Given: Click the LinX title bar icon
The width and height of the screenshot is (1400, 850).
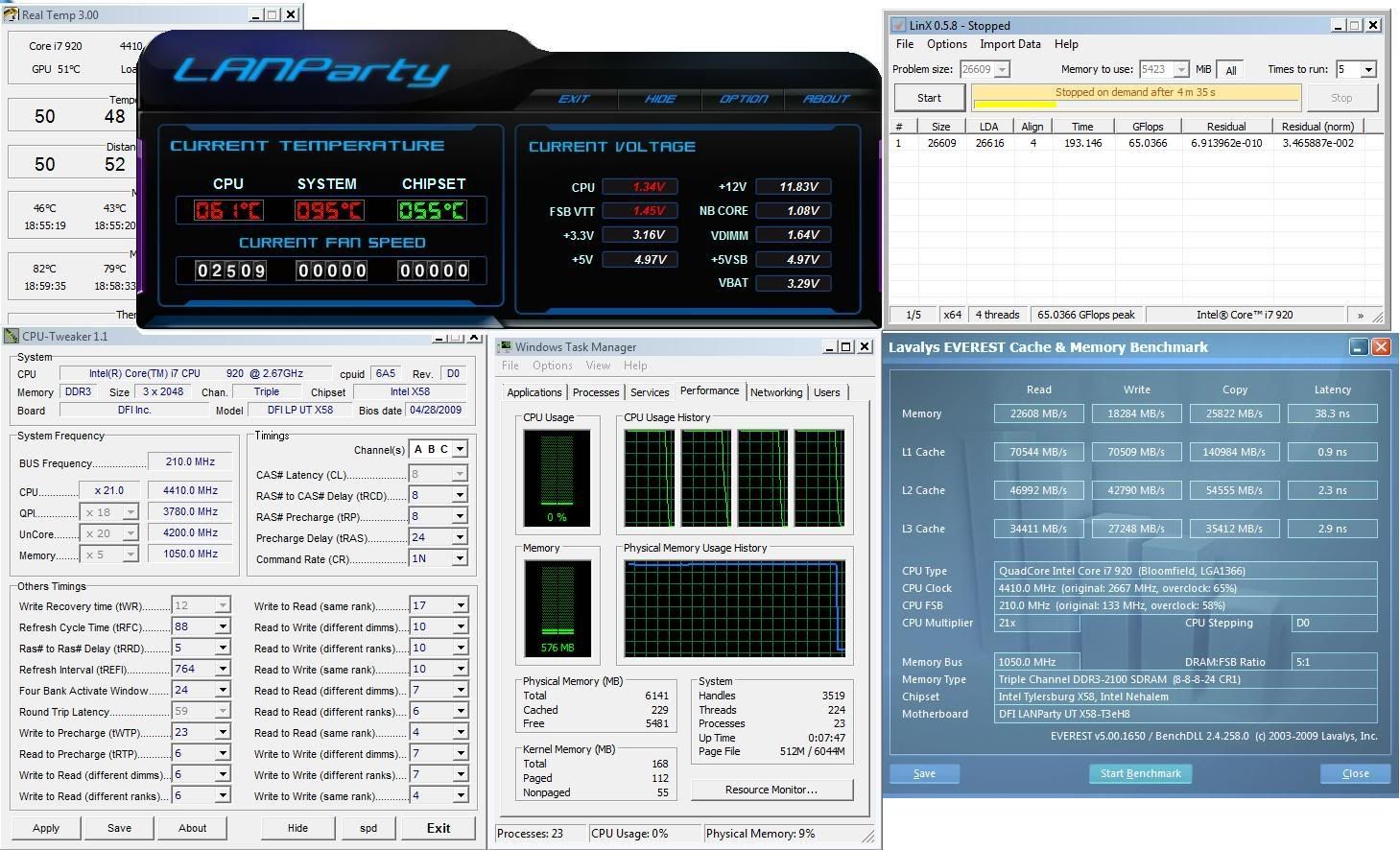Looking at the screenshot, I should [898, 26].
